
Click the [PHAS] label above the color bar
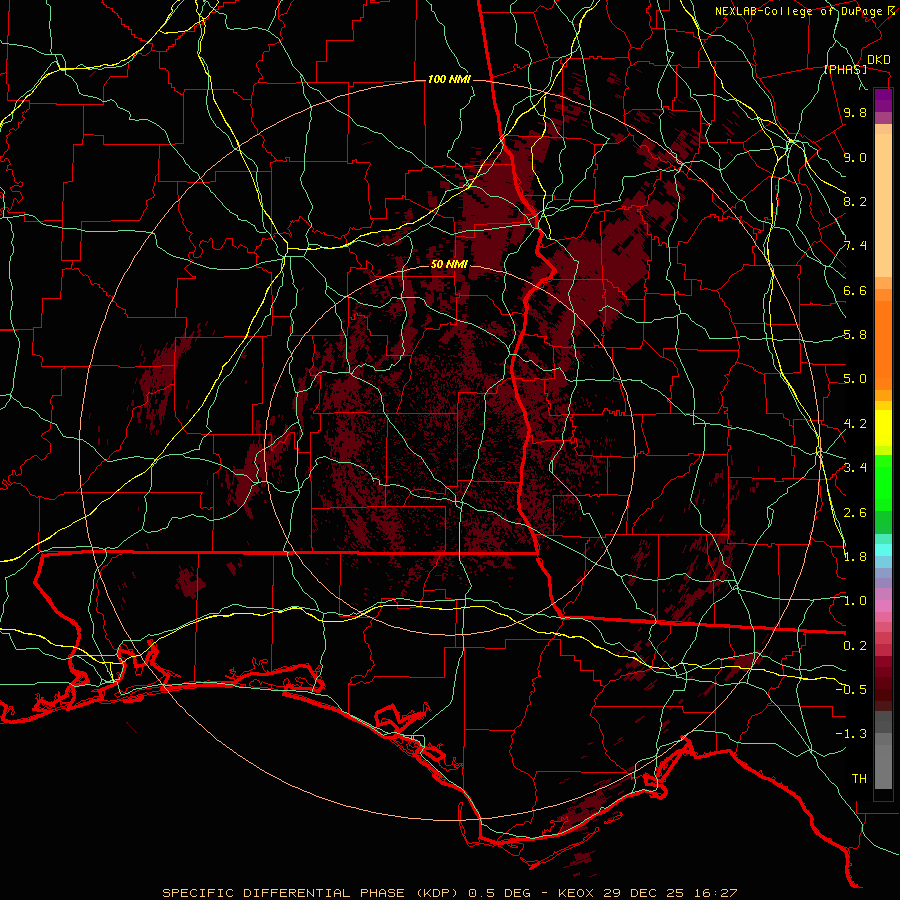[x=845, y=69]
